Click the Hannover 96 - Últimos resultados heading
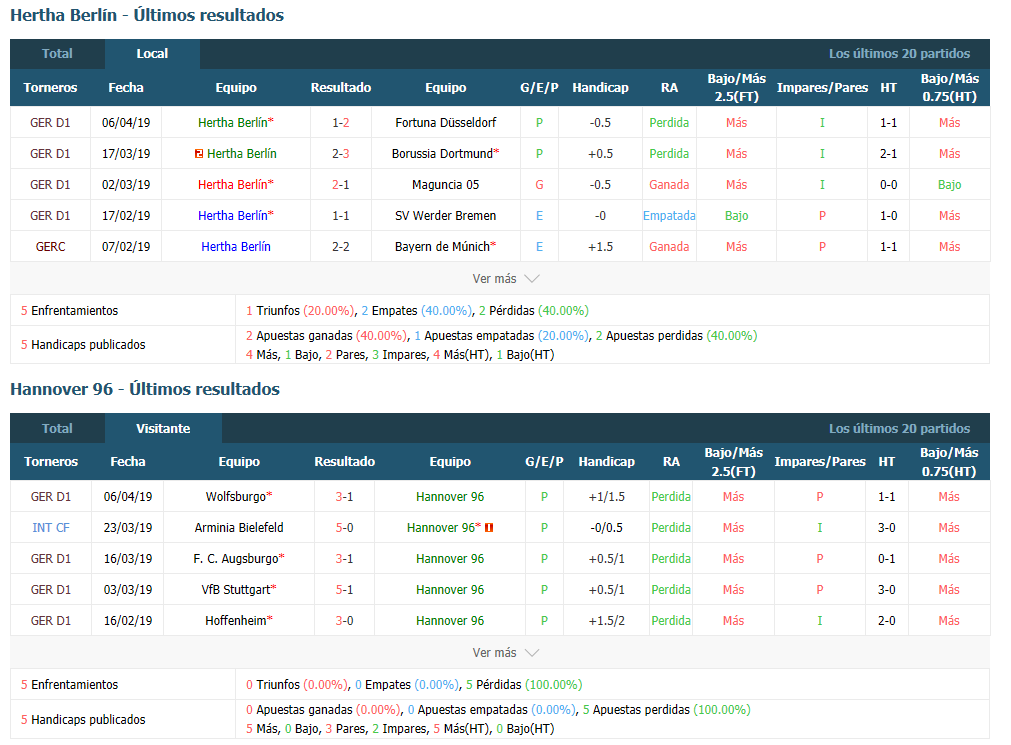 [x=145, y=389]
